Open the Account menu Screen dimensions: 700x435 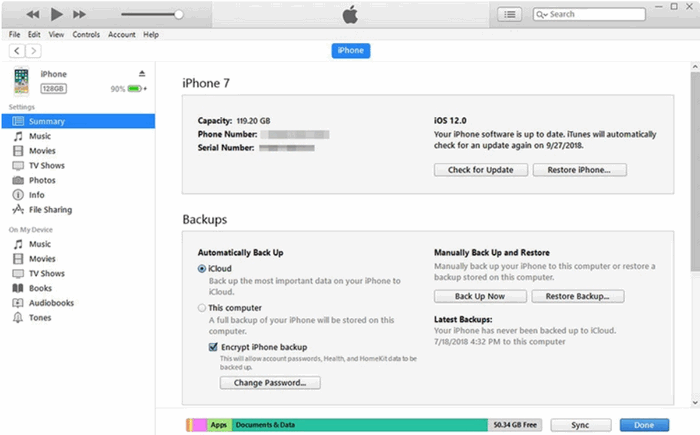click(121, 34)
